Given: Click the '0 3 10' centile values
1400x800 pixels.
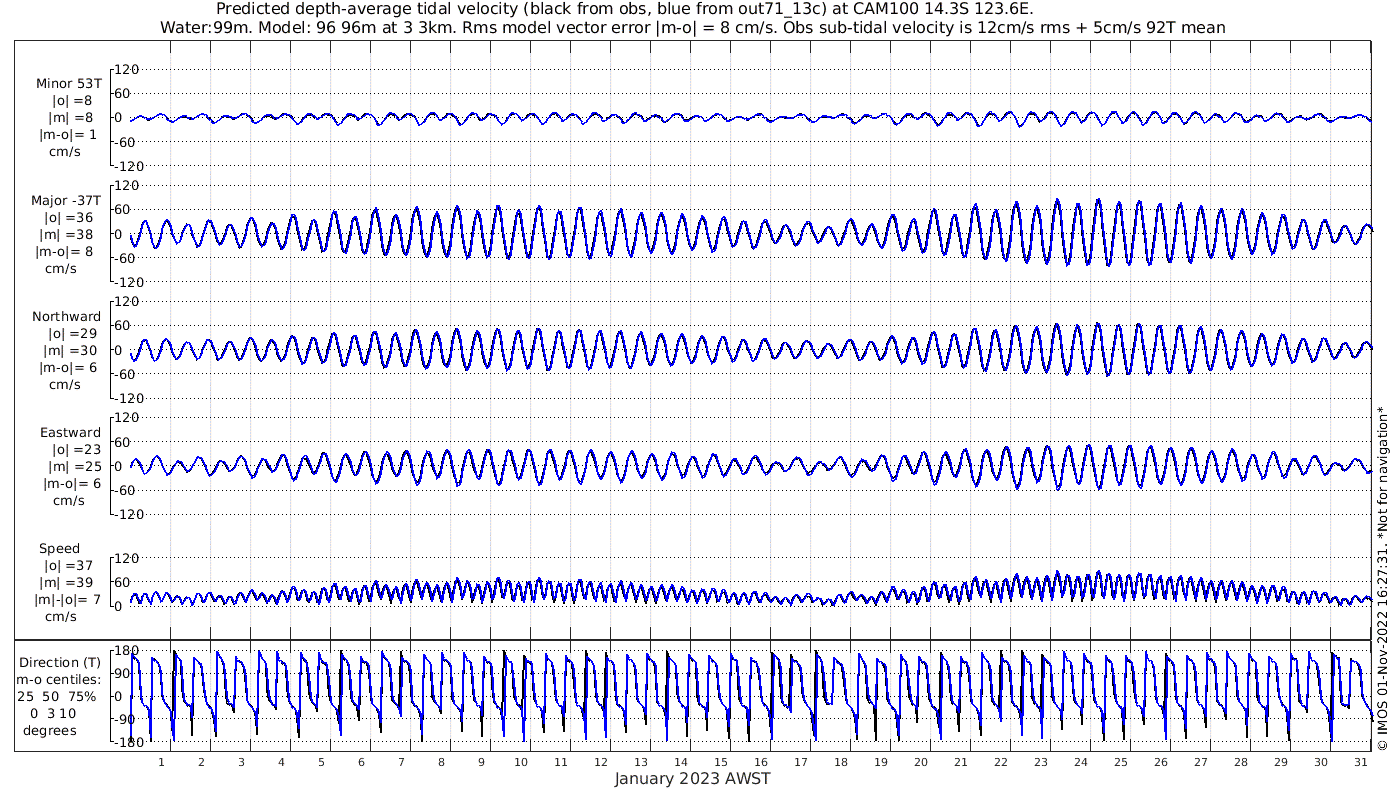Looking at the screenshot, I should coord(54,713).
